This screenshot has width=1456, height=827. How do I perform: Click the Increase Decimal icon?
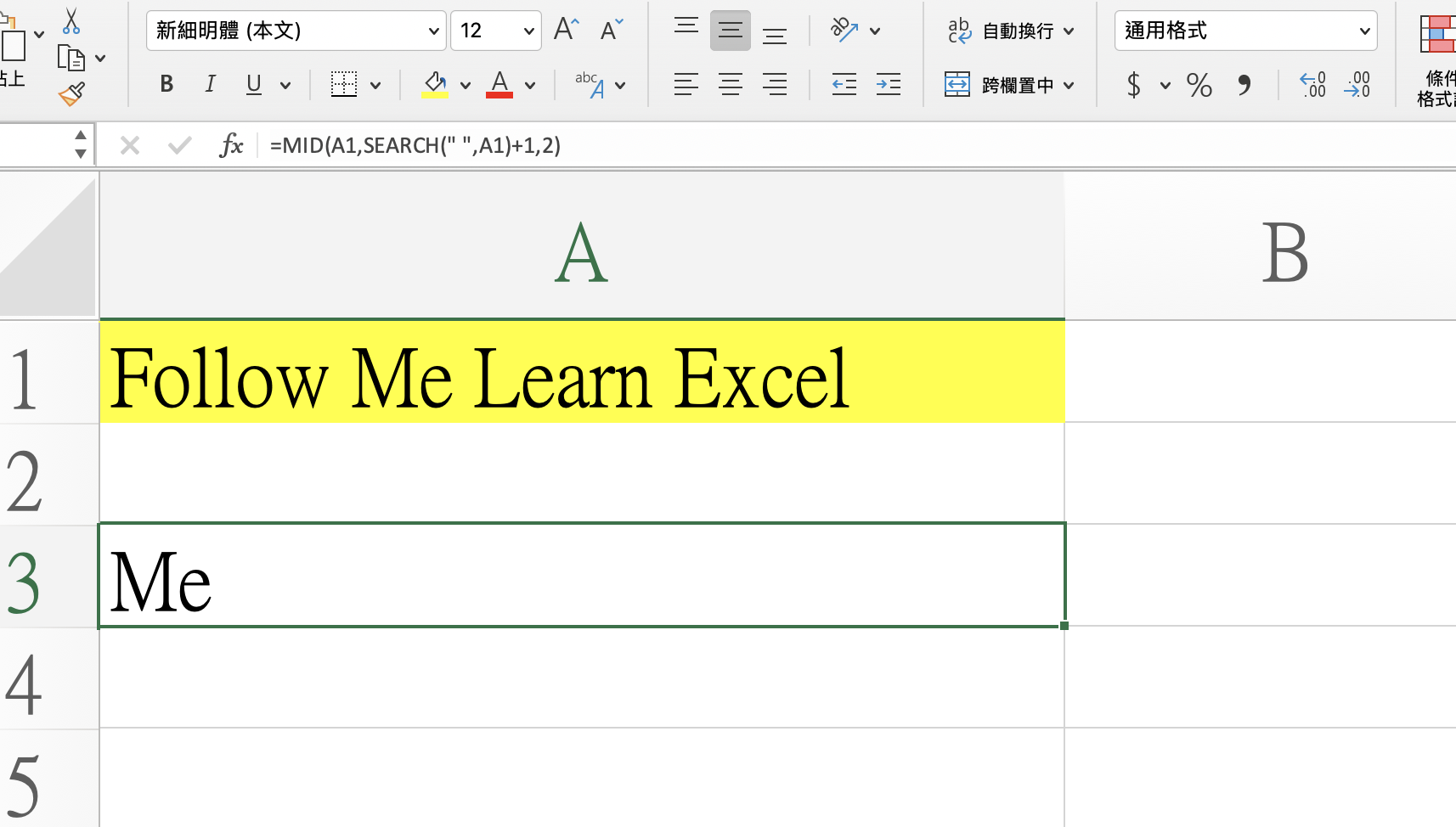1312,84
